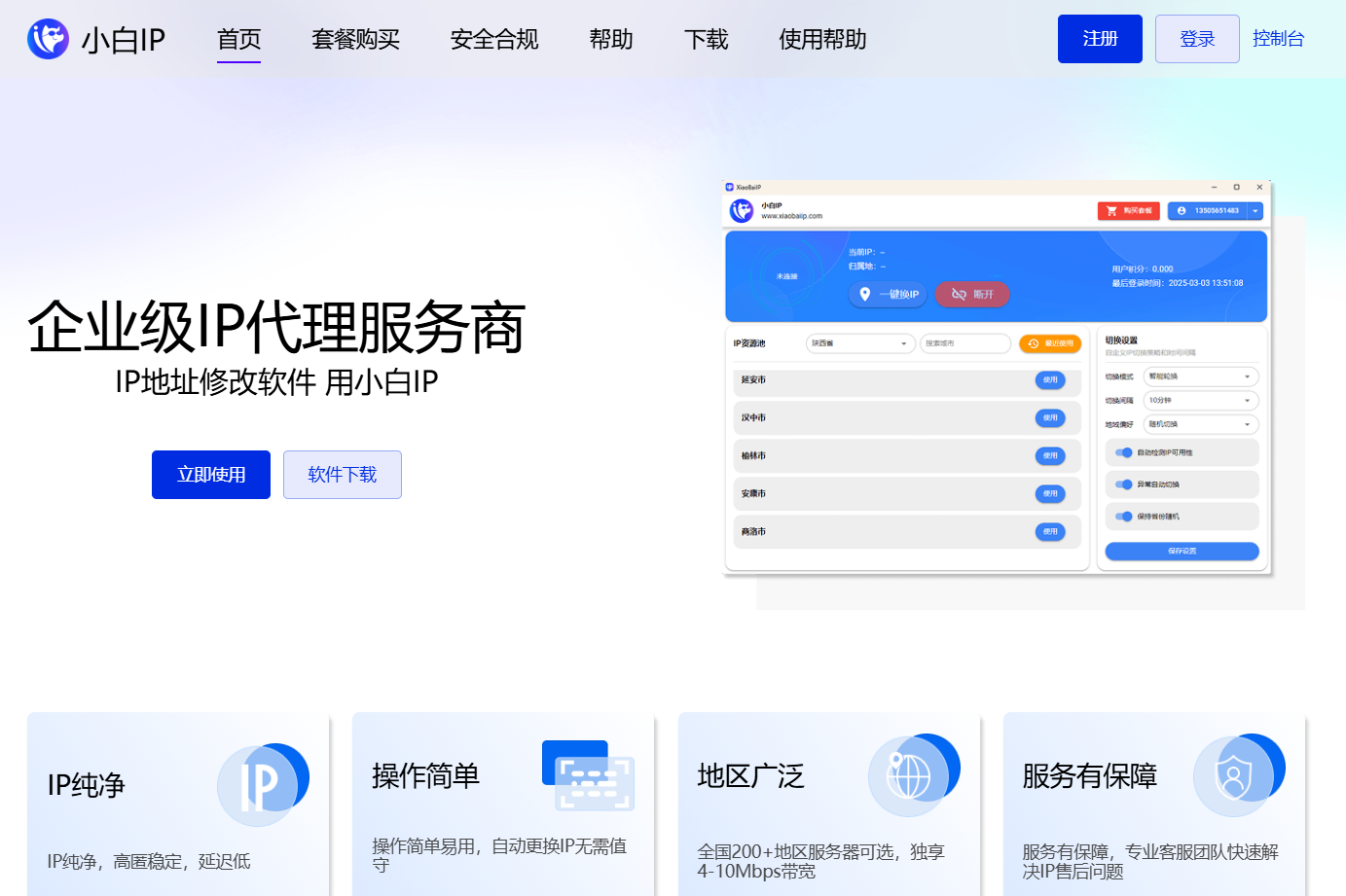Click the 登录 button
This screenshot has height=896, width=1346.
pos(1197,39)
